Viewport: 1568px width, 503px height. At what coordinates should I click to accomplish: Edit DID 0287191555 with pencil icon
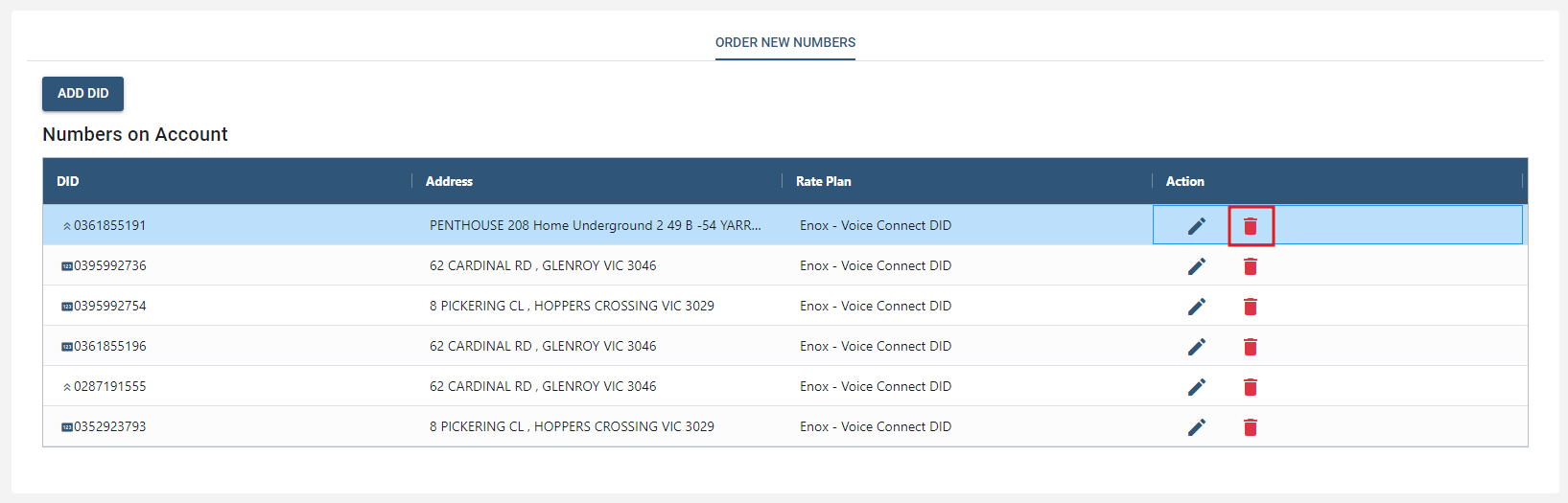tap(1196, 387)
